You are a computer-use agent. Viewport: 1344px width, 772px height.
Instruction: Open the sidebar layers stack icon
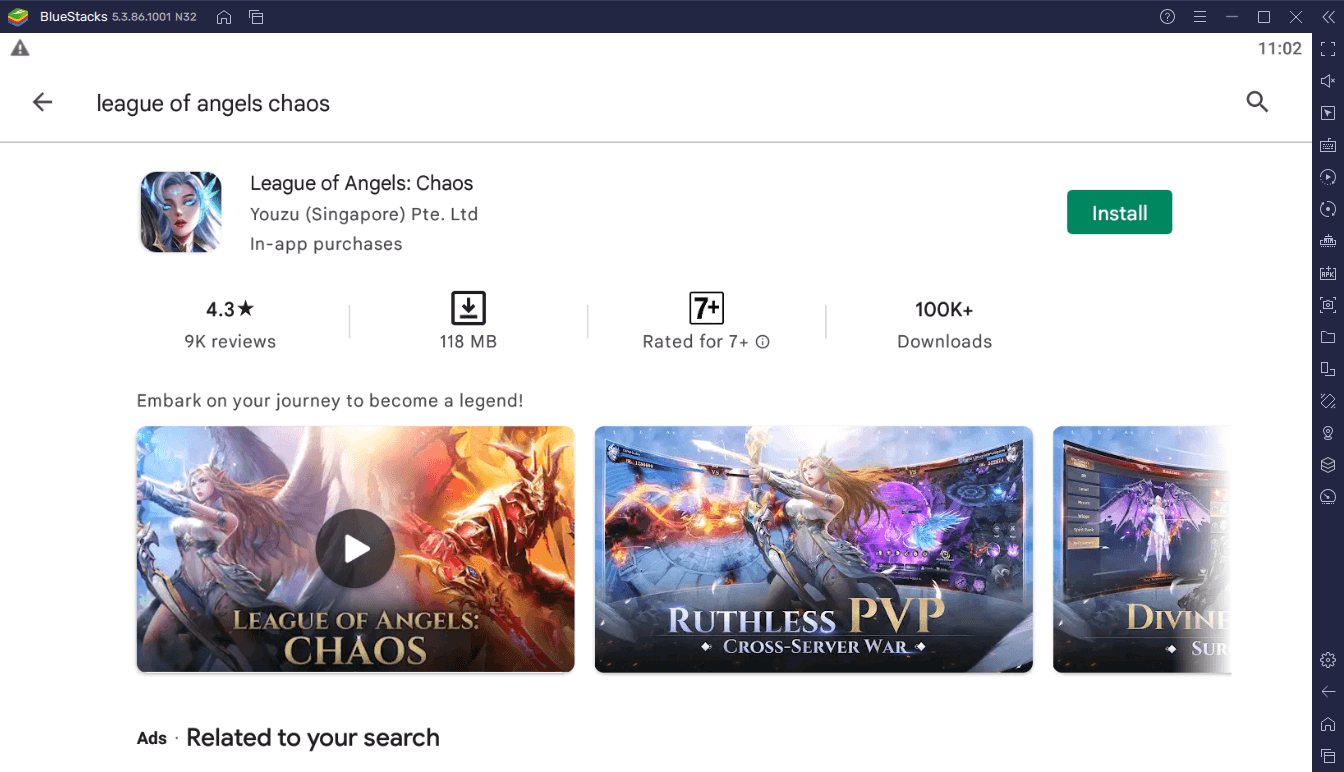tap(1328, 465)
